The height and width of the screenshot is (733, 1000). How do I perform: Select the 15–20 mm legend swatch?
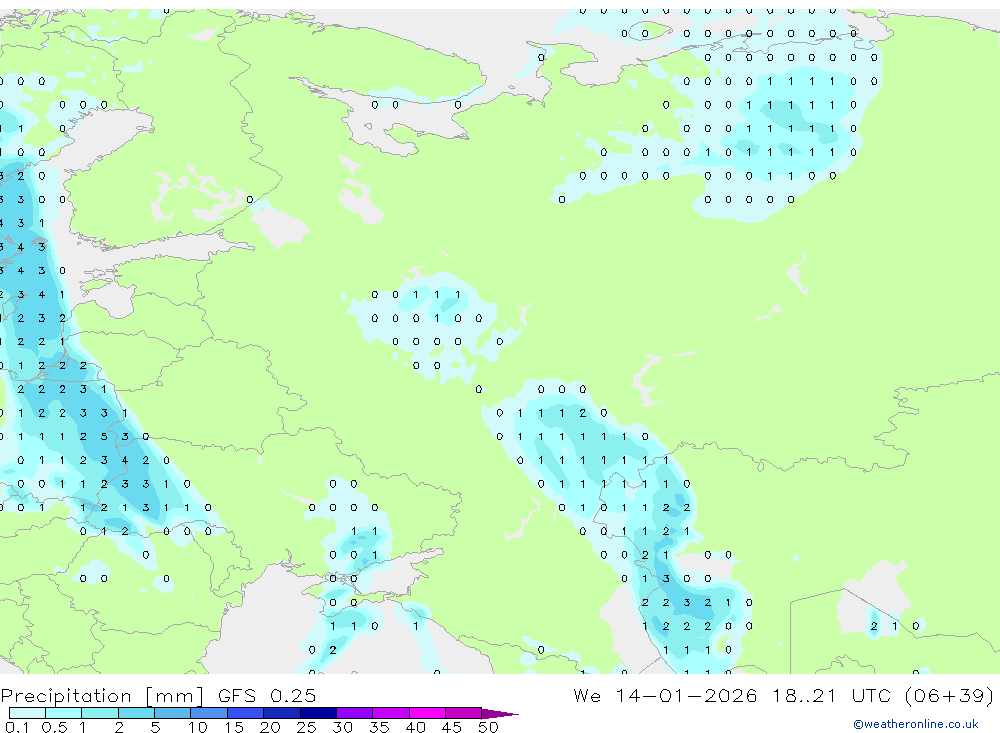(245, 713)
